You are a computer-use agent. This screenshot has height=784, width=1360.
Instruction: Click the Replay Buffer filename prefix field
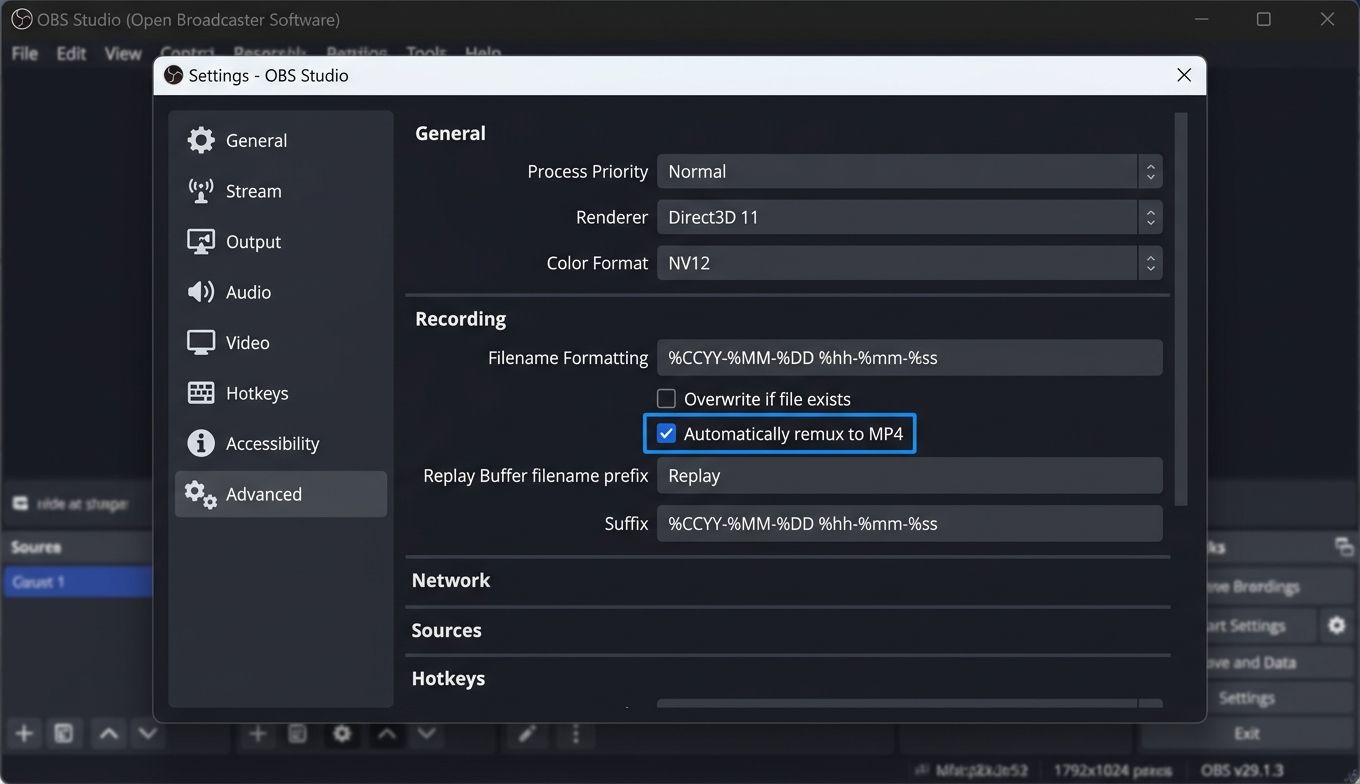(x=909, y=476)
